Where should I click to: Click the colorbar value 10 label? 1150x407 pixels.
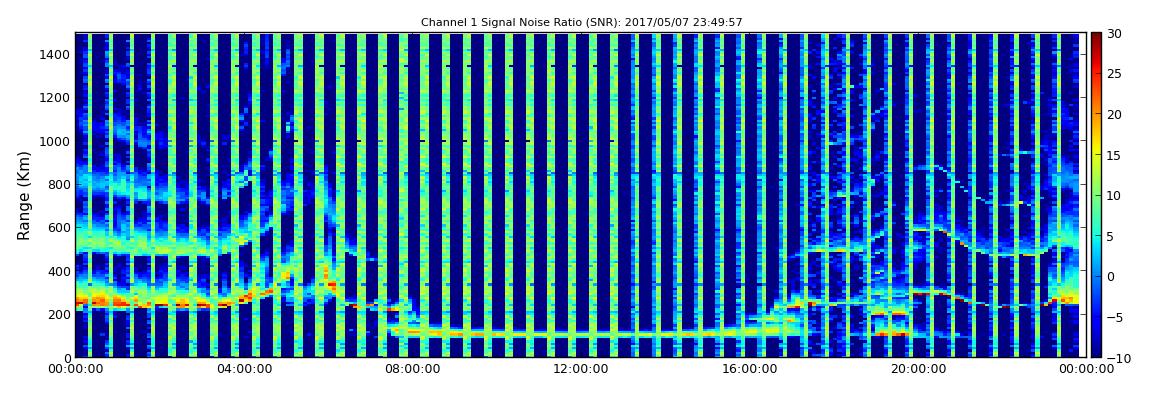[x=1115, y=196]
